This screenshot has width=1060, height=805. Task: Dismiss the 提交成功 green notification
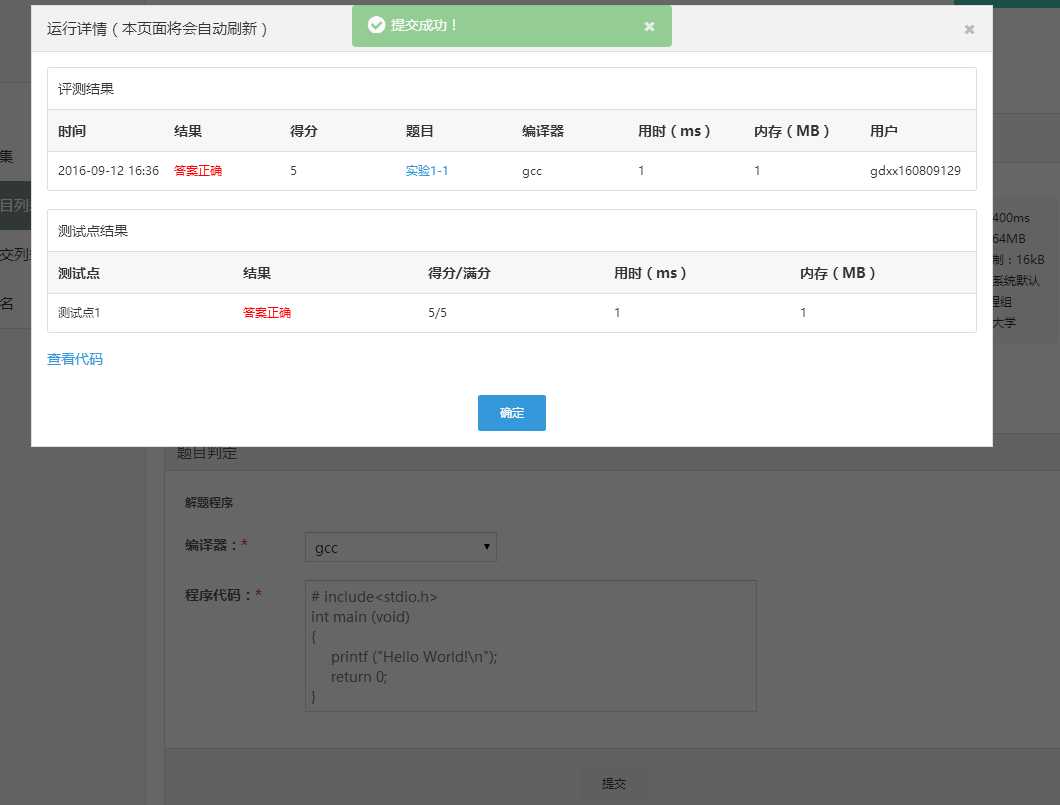pos(649,26)
